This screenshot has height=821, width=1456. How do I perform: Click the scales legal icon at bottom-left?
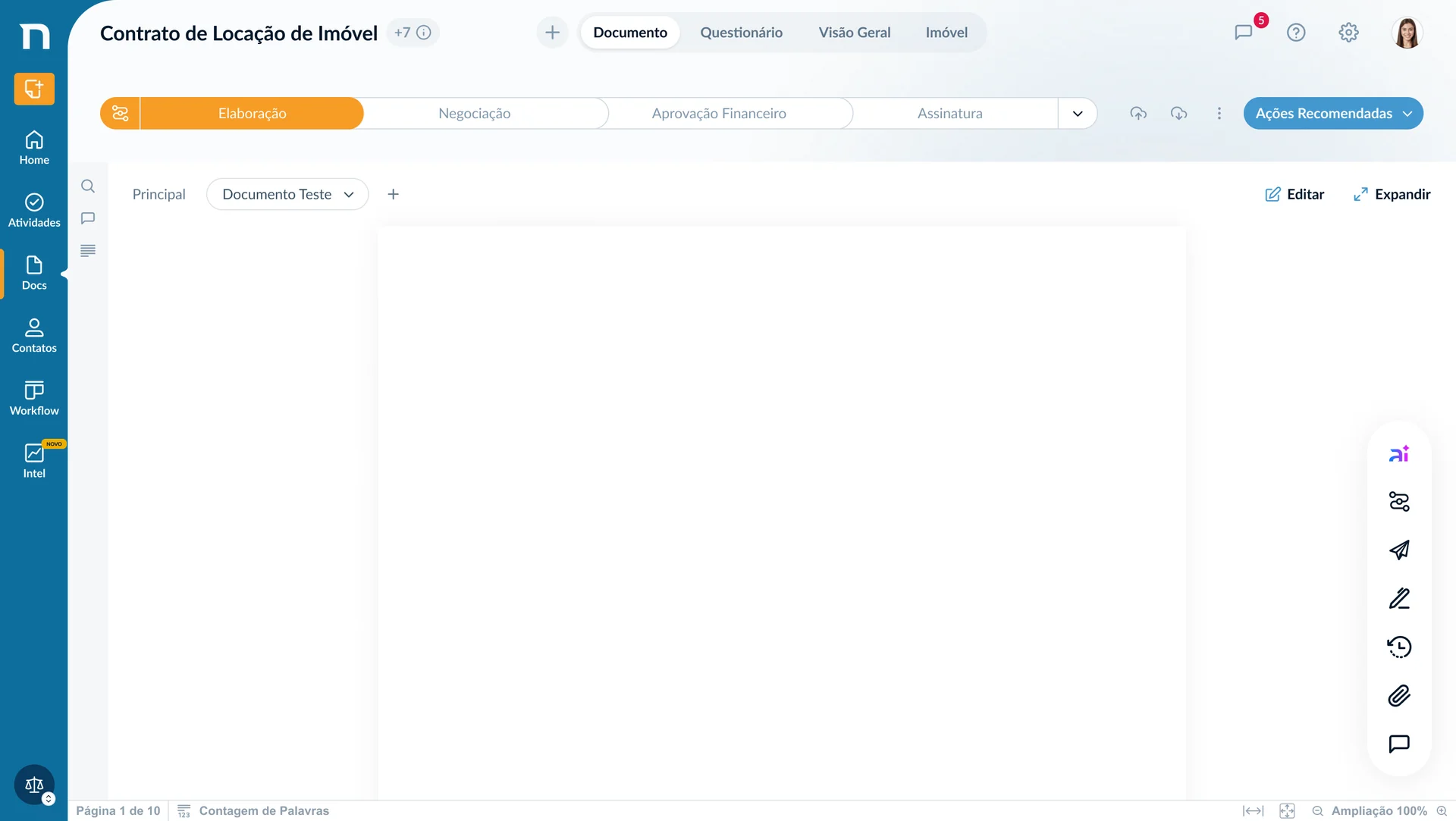(34, 785)
